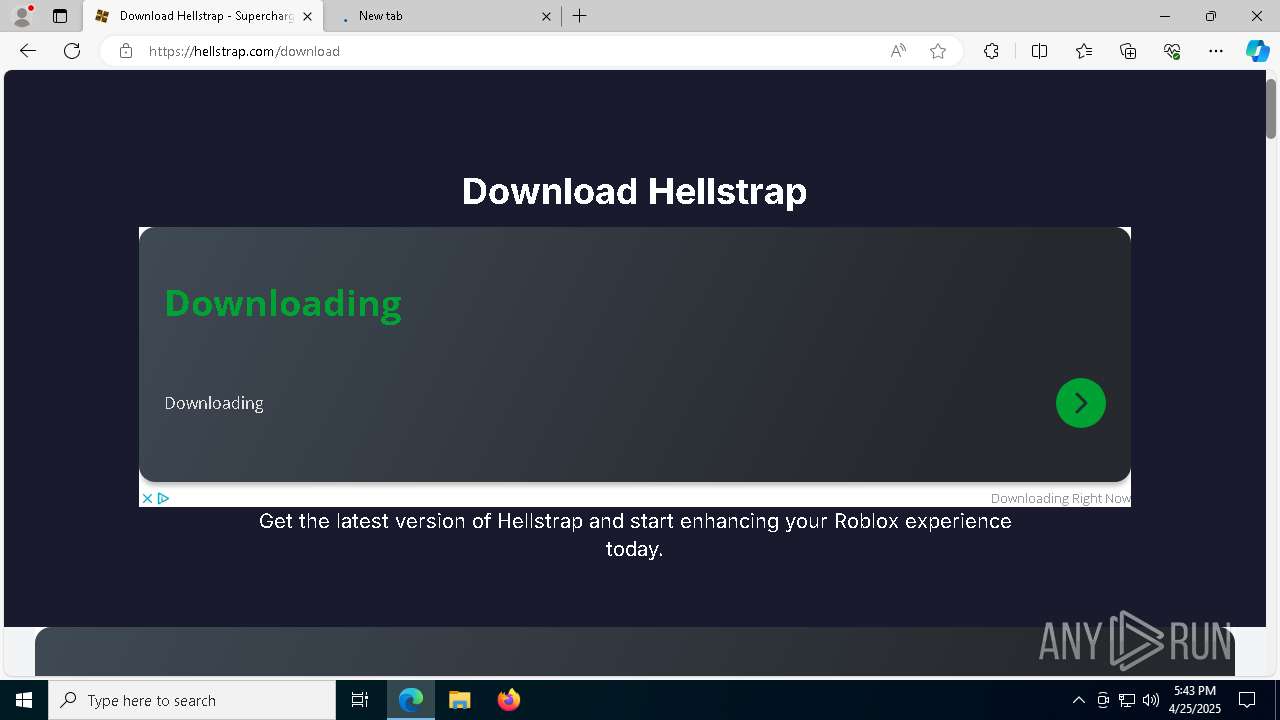Open the 5:43 PM clock calendar

click(x=1195, y=700)
